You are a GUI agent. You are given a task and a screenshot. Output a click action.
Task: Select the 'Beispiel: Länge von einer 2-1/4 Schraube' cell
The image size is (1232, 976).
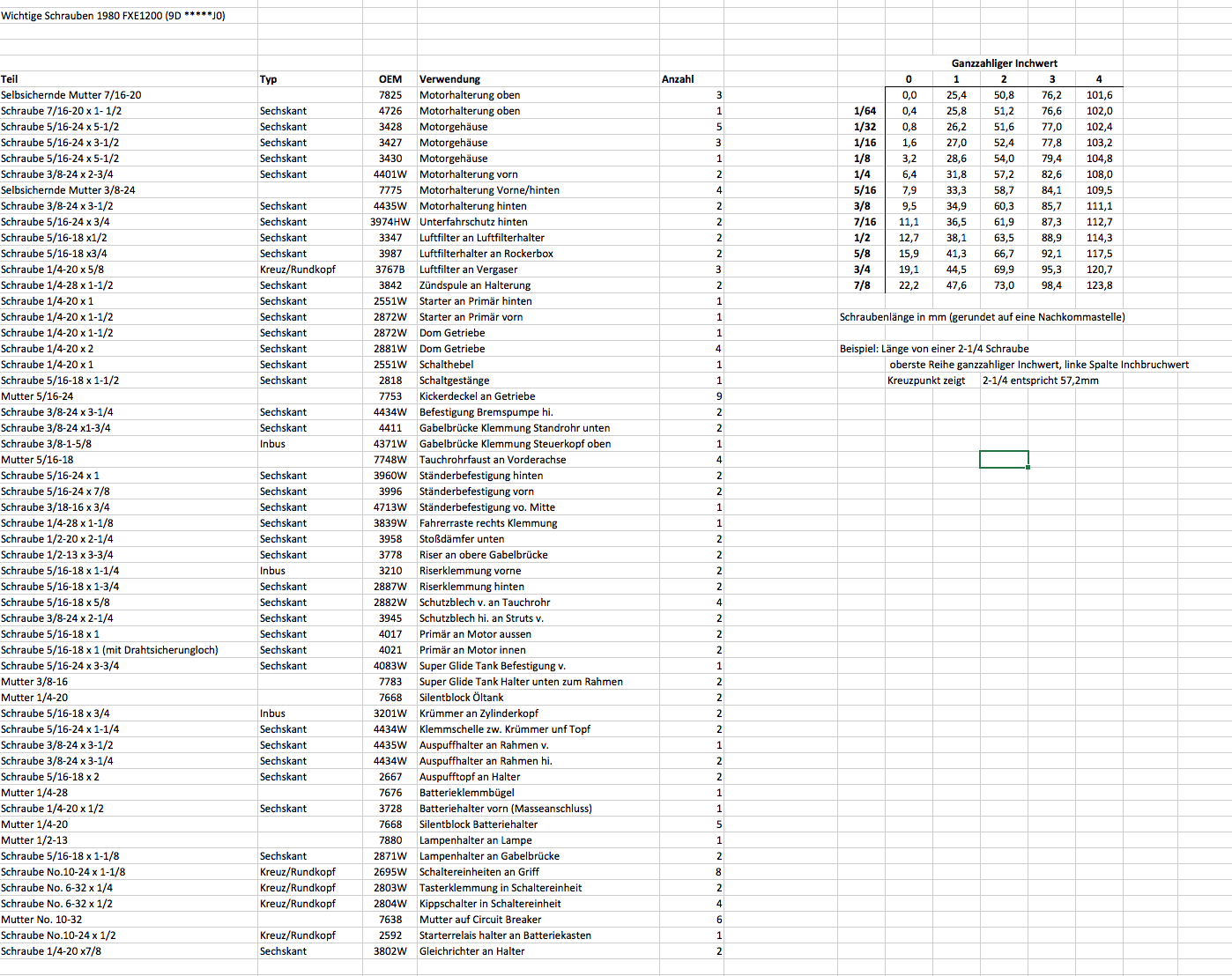click(934, 349)
